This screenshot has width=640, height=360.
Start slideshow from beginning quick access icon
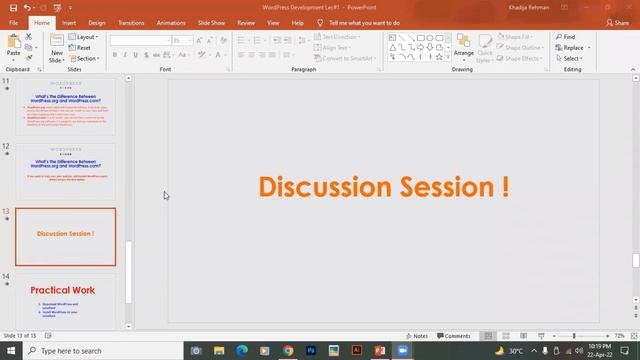pos(57,8)
